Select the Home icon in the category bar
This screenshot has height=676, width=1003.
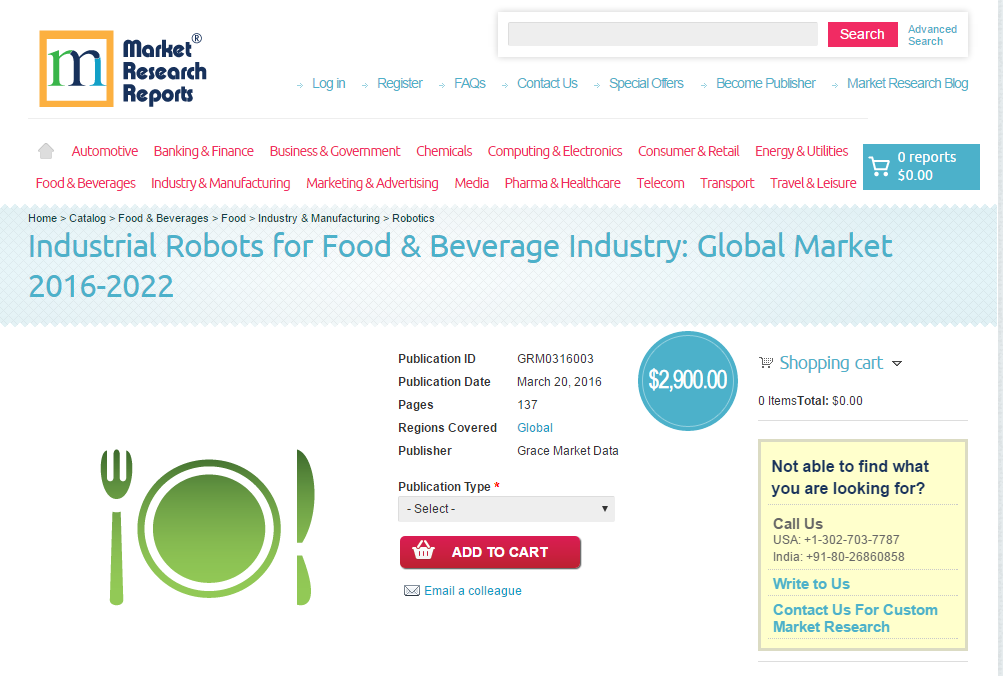click(x=45, y=150)
